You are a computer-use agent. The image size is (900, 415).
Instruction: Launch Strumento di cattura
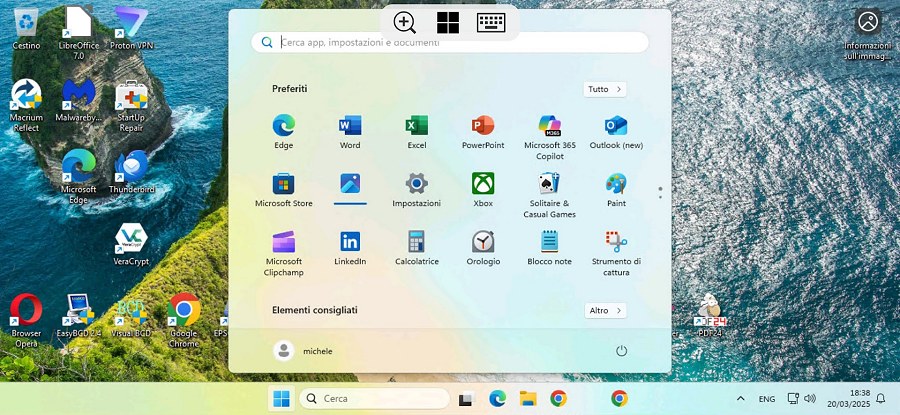click(x=616, y=254)
